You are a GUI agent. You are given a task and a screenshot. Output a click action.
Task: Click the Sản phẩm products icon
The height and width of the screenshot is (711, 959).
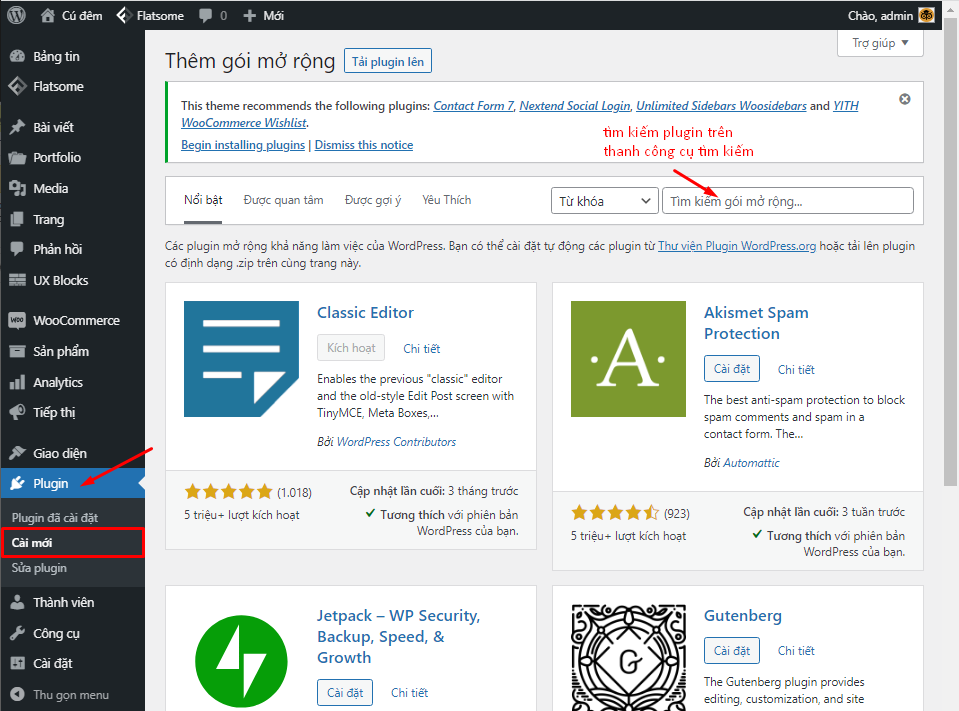click(x=17, y=352)
